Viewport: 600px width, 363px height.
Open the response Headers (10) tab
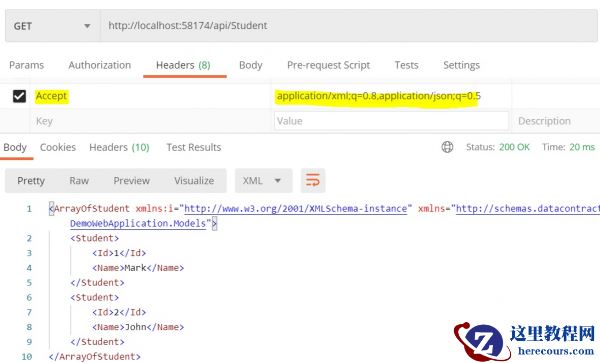(119, 147)
